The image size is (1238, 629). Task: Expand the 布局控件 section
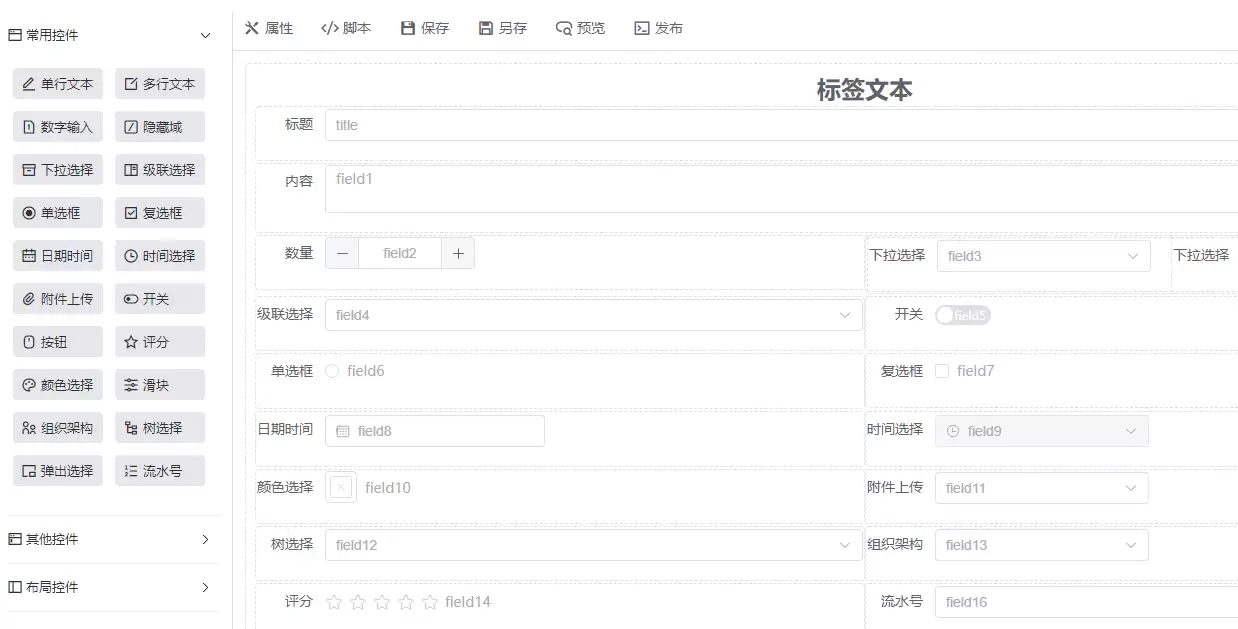[x=110, y=587]
